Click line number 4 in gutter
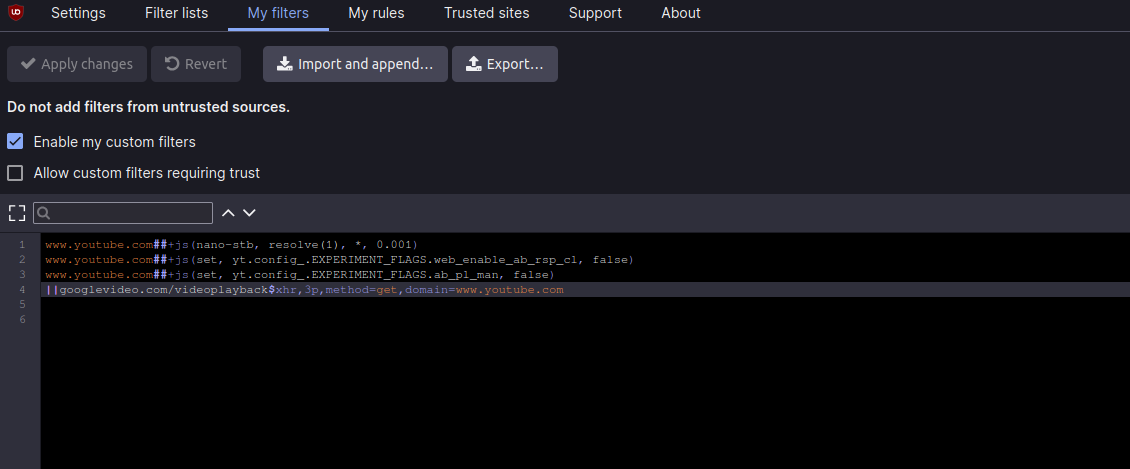This screenshot has width=1130, height=469. pyautogui.click(x=22, y=290)
